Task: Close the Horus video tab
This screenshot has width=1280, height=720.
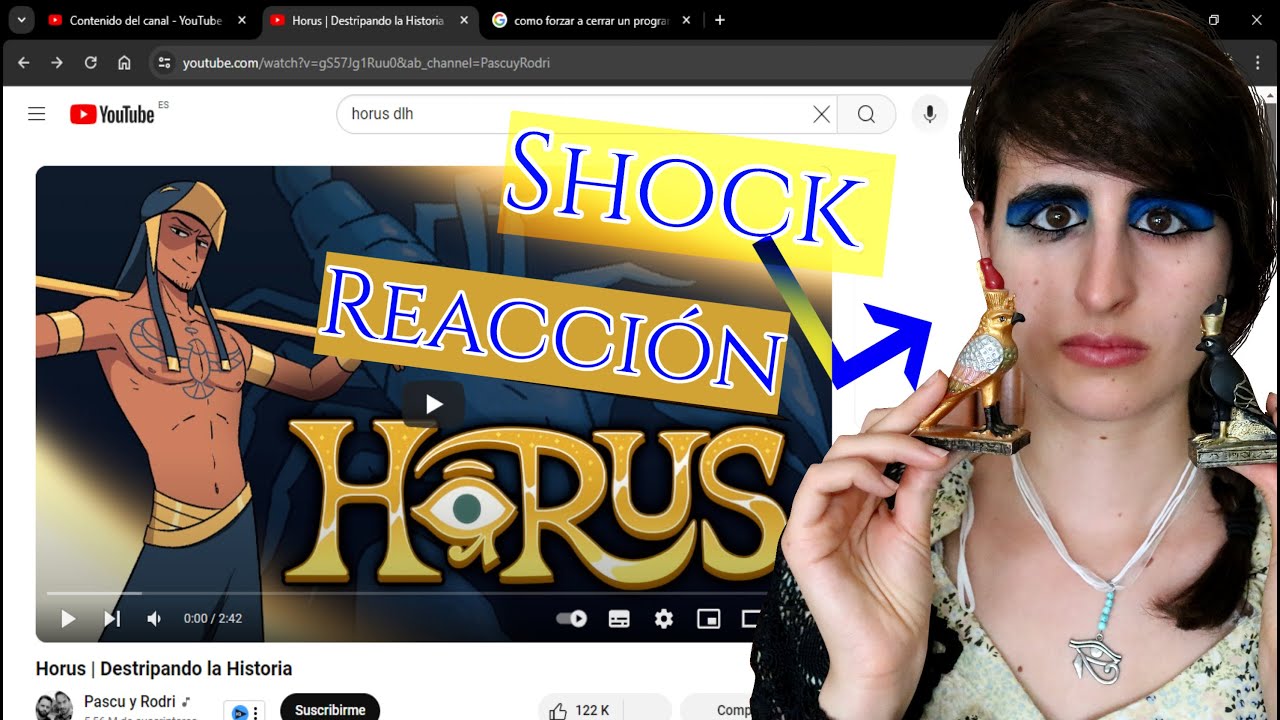Action: (464, 20)
